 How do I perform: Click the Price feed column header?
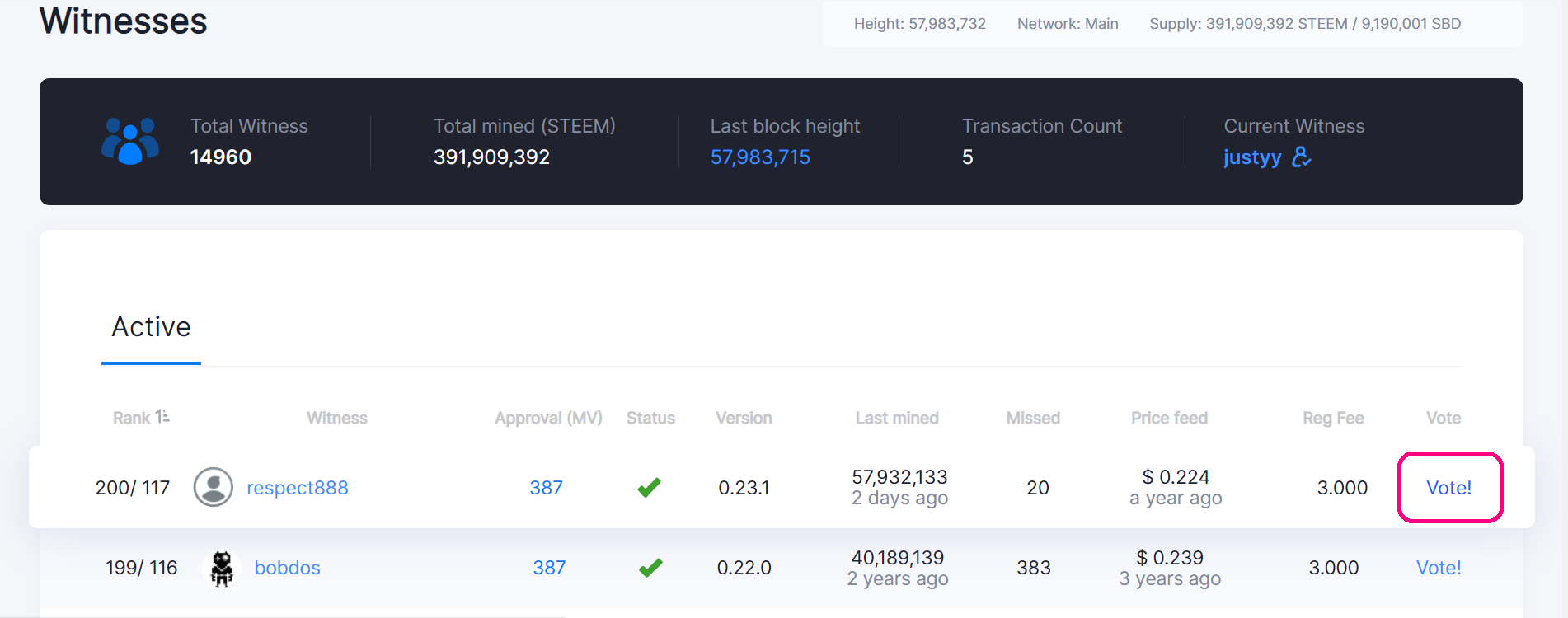pyautogui.click(x=1169, y=418)
